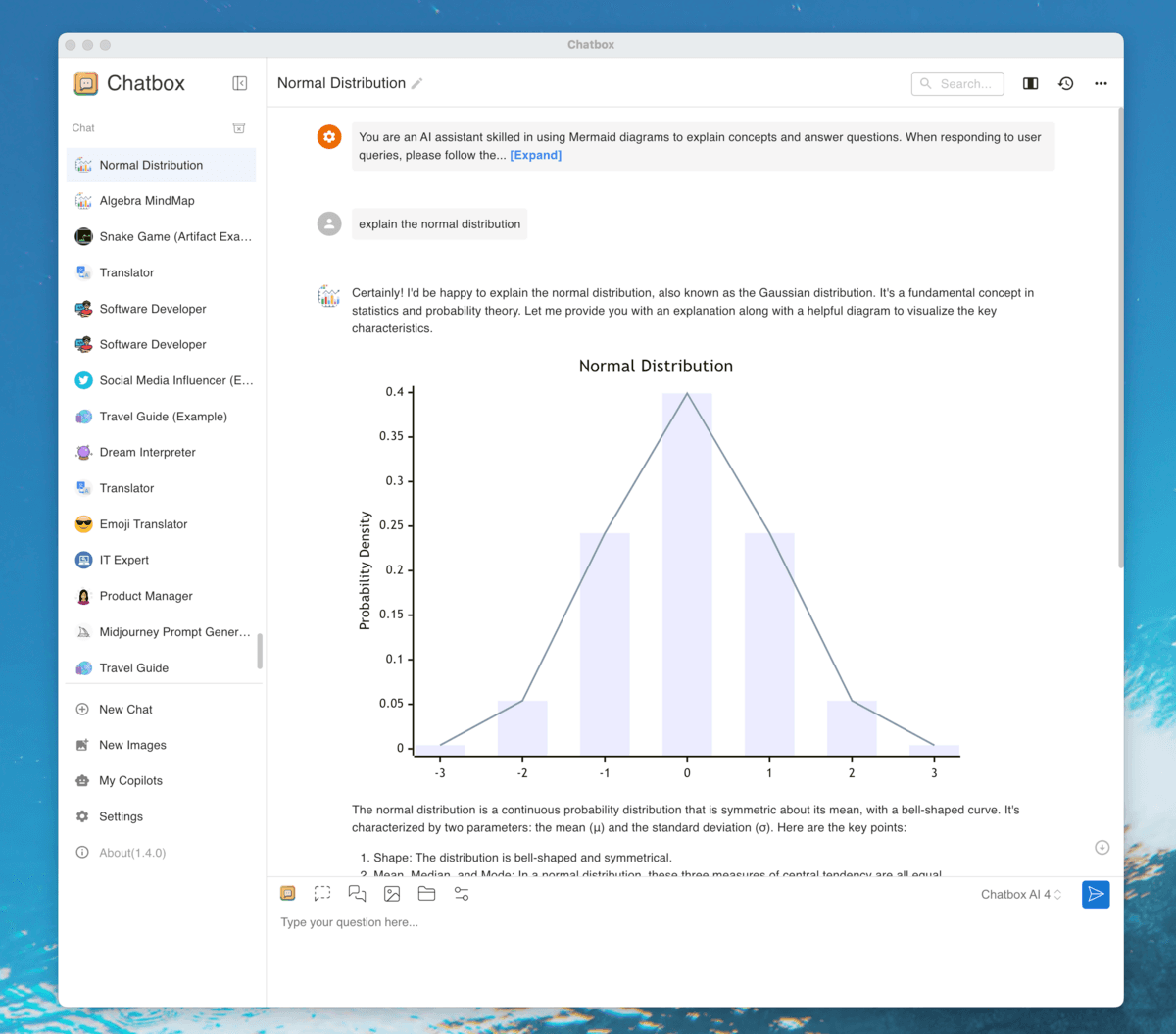
Task: Collapse the sidebar with the panel icon
Action: tap(239, 83)
